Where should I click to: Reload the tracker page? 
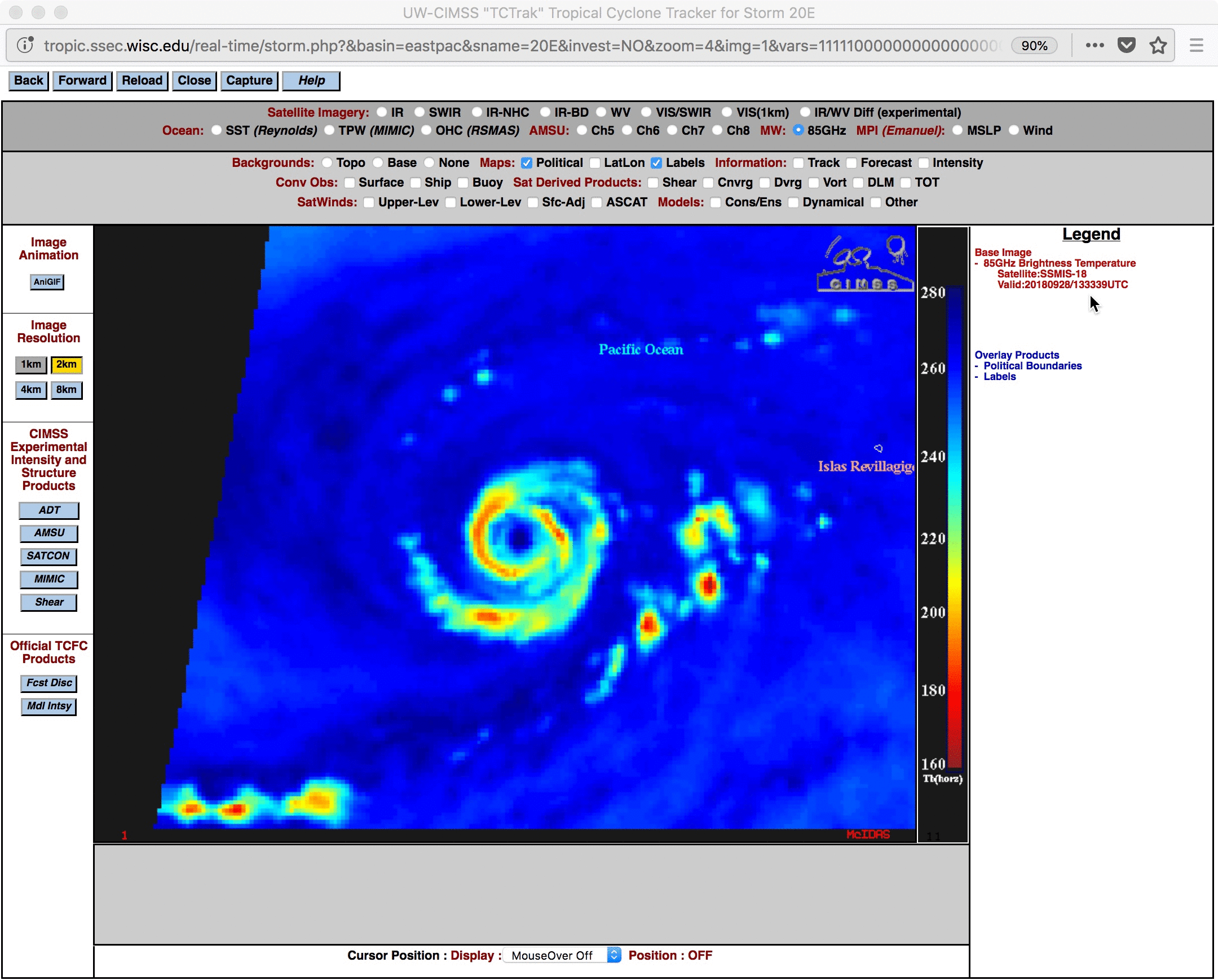click(x=142, y=81)
